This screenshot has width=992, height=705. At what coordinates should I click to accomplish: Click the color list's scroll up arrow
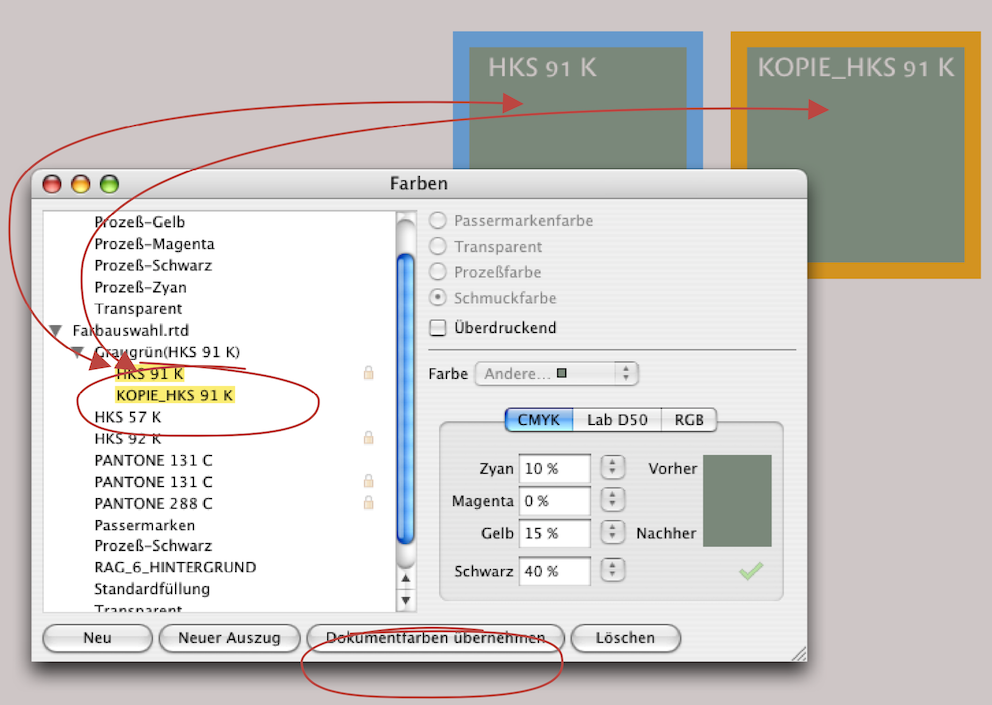coord(406,578)
